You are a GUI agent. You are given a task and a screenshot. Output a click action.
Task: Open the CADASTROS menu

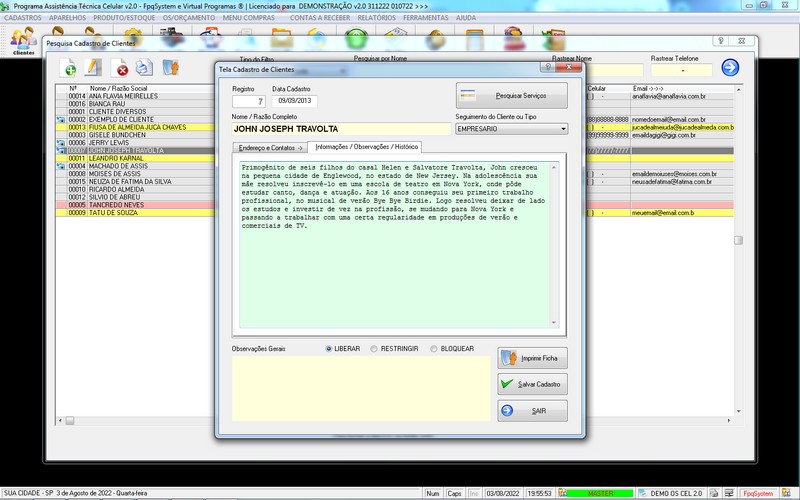coord(23,18)
